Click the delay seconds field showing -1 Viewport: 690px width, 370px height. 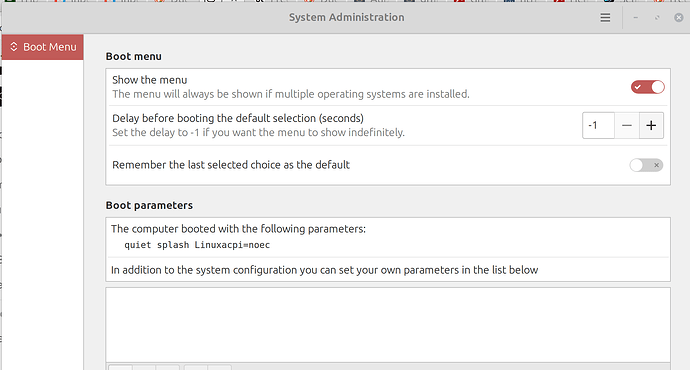coord(598,125)
